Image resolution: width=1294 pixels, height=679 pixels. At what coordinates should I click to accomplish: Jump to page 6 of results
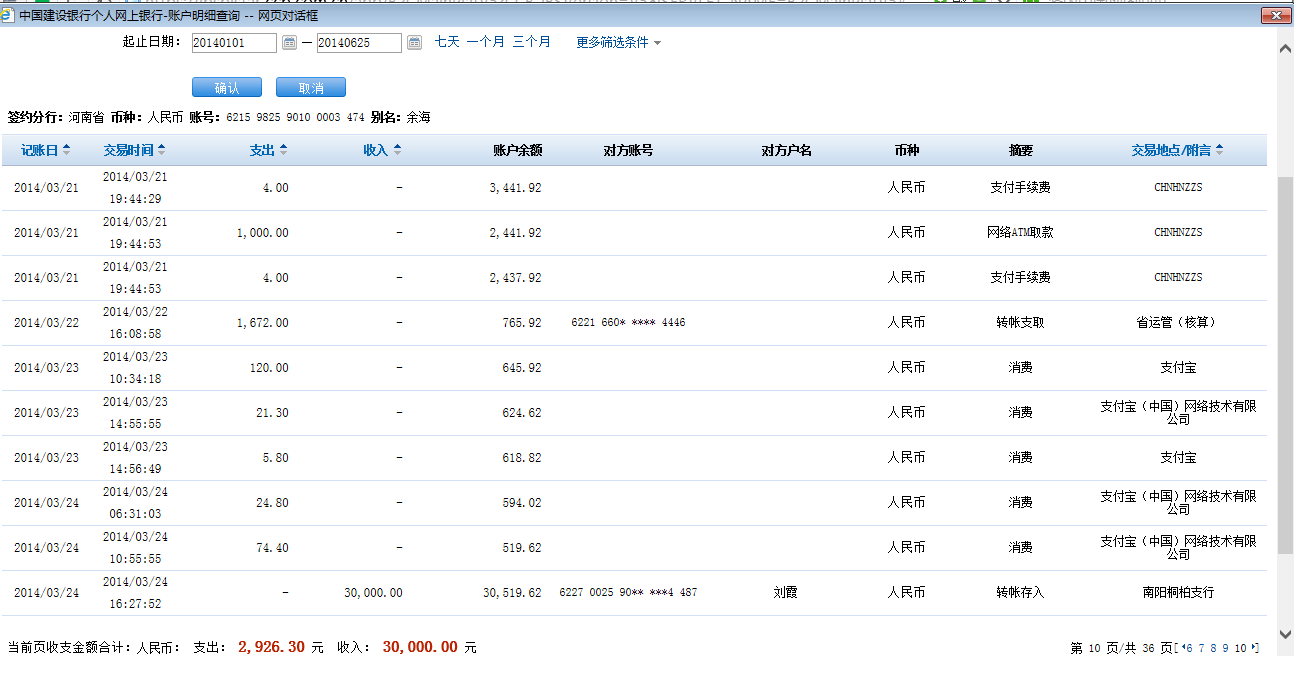point(1188,648)
